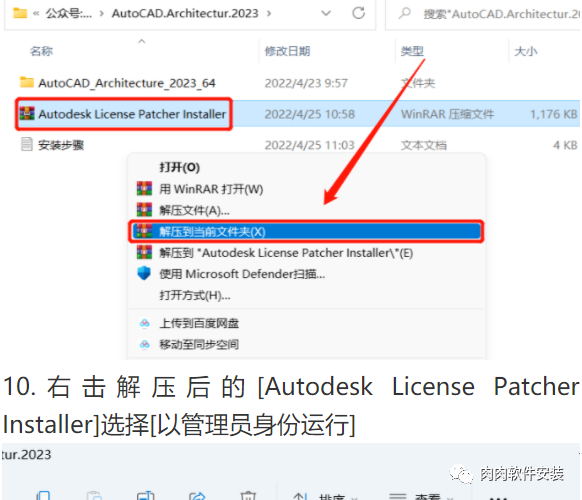Sort by the 类型 column header
Screen dimensions: 582x500
point(412,51)
